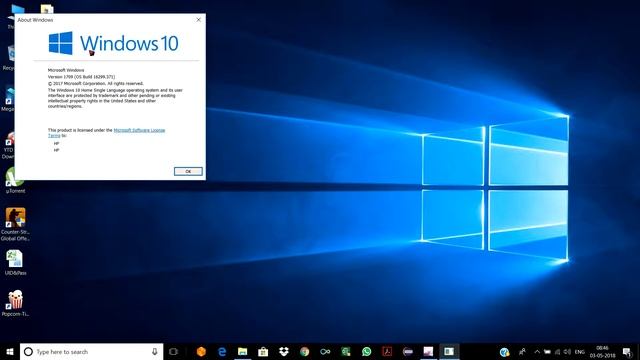Open Microsoft Edge from the taskbar
The image size is (640, 360).
click(222, 351)
